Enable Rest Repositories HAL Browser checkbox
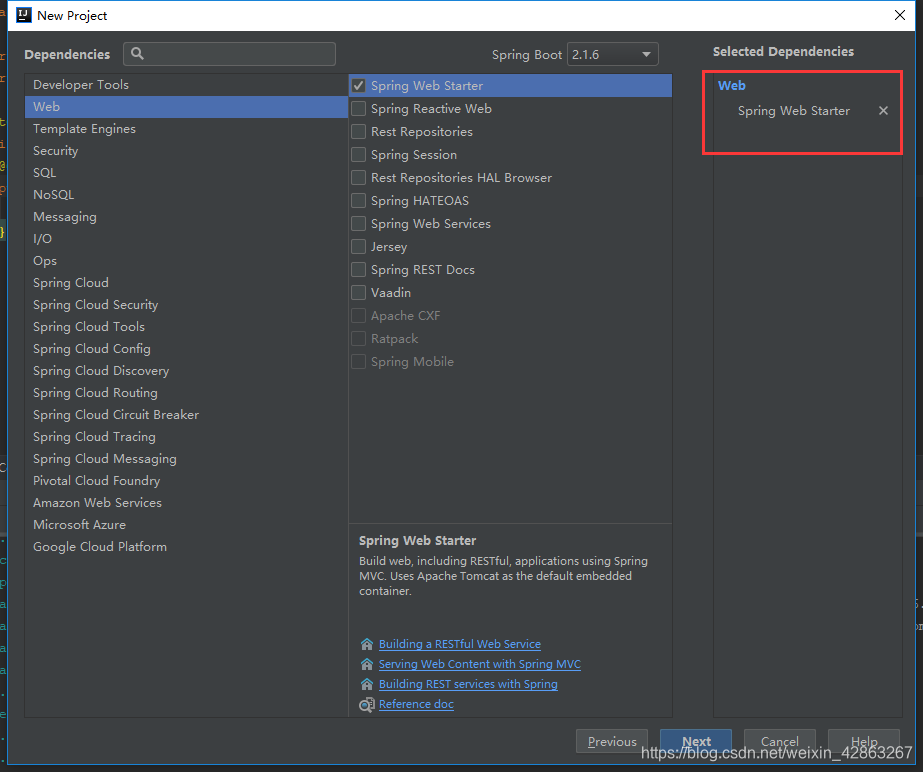 coord(358,178)
